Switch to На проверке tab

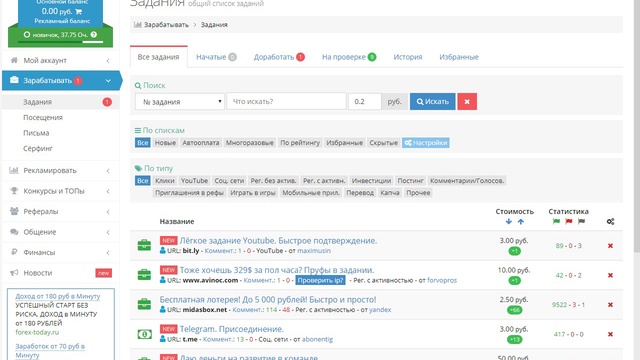[349, 57]
